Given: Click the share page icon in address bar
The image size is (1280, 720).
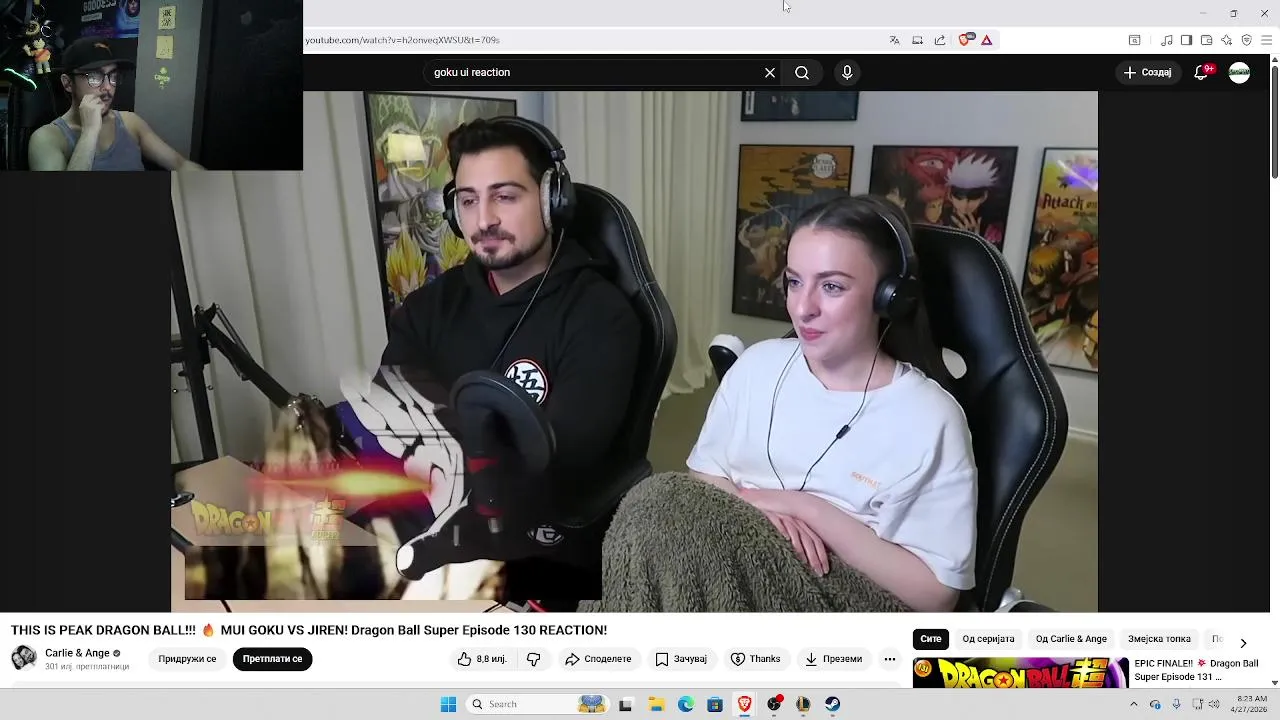Looking at the screenshot, I should (x=940, y=40).
